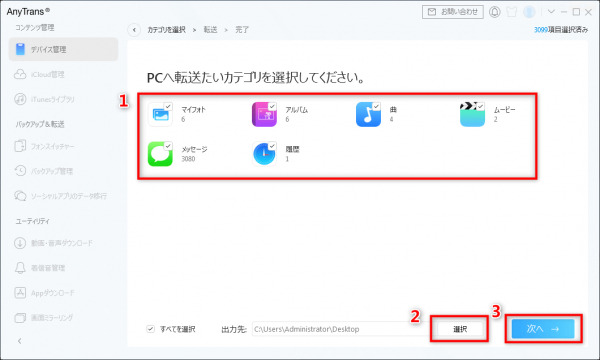The image size is (600, 360).
Task: Click the iTunes music disc icon
Action: tap(20, 99)
